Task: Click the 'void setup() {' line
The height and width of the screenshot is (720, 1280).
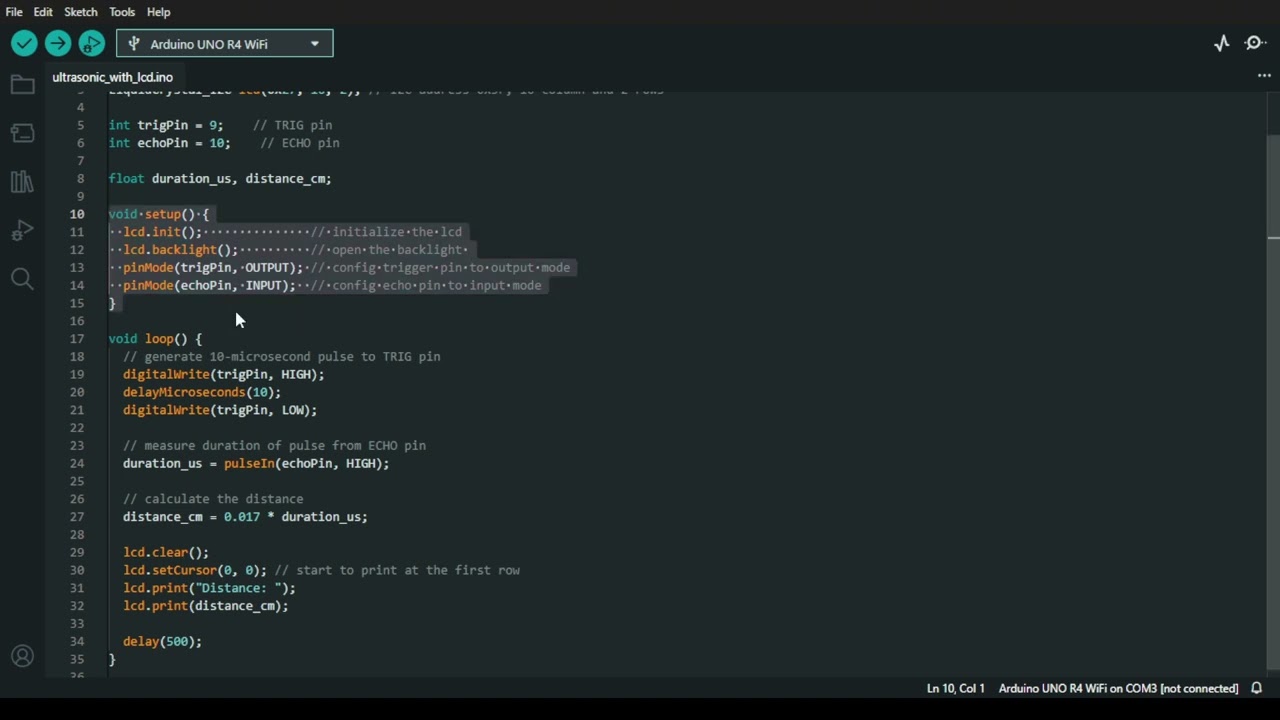Action: tap(159, 214)
